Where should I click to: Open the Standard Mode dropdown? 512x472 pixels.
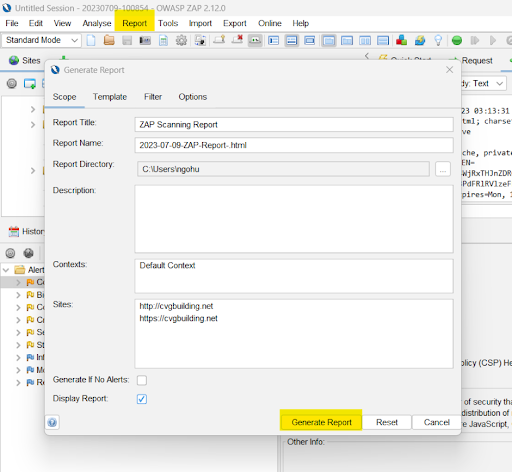click(41, 40)
